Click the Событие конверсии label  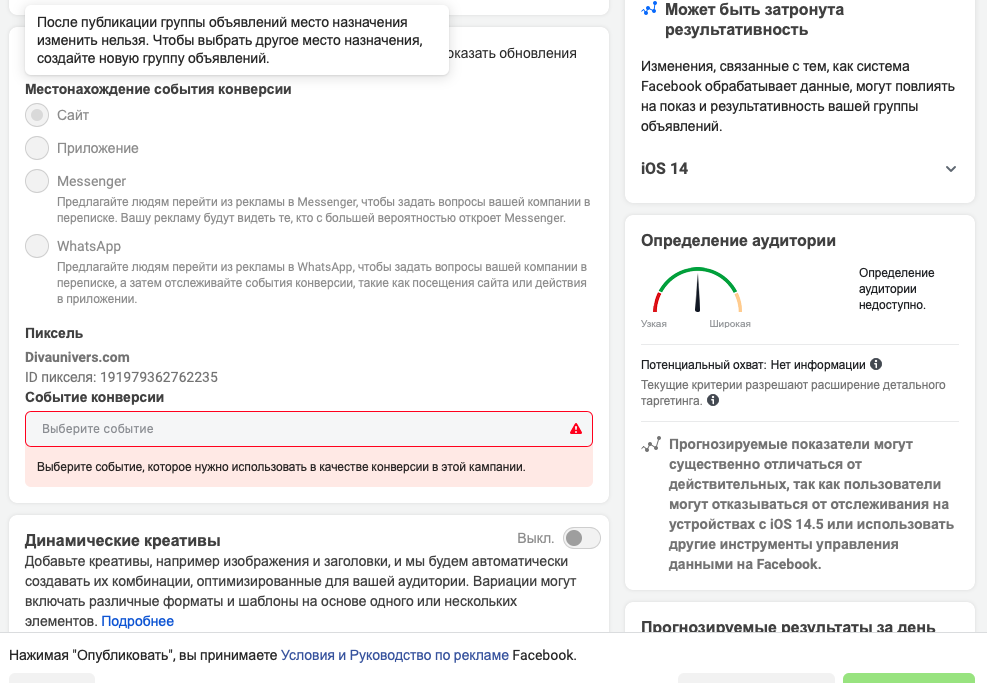[x=94, y=397]
